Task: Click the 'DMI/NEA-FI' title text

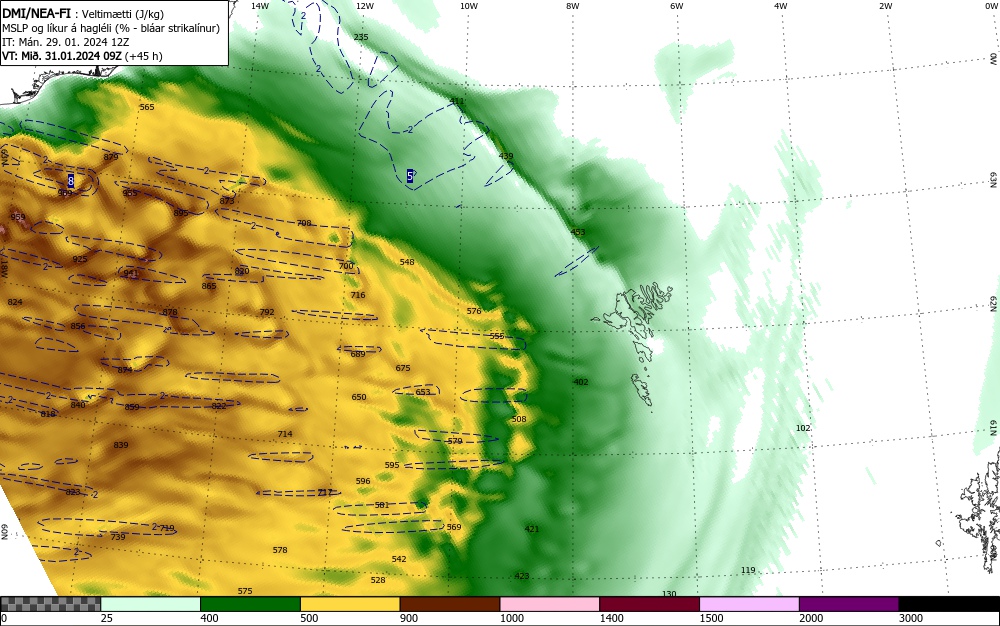Action: click(36, 13)
